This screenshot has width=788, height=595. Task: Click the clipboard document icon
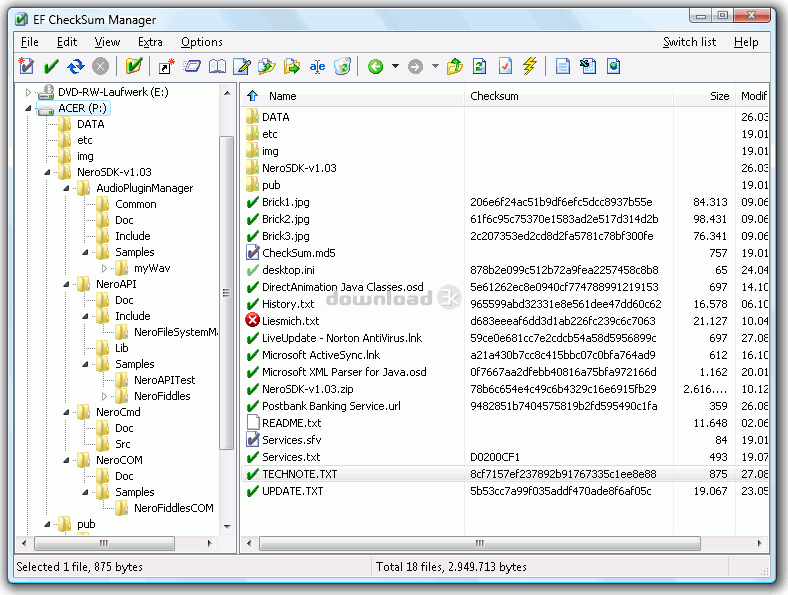tap(588, 66)
